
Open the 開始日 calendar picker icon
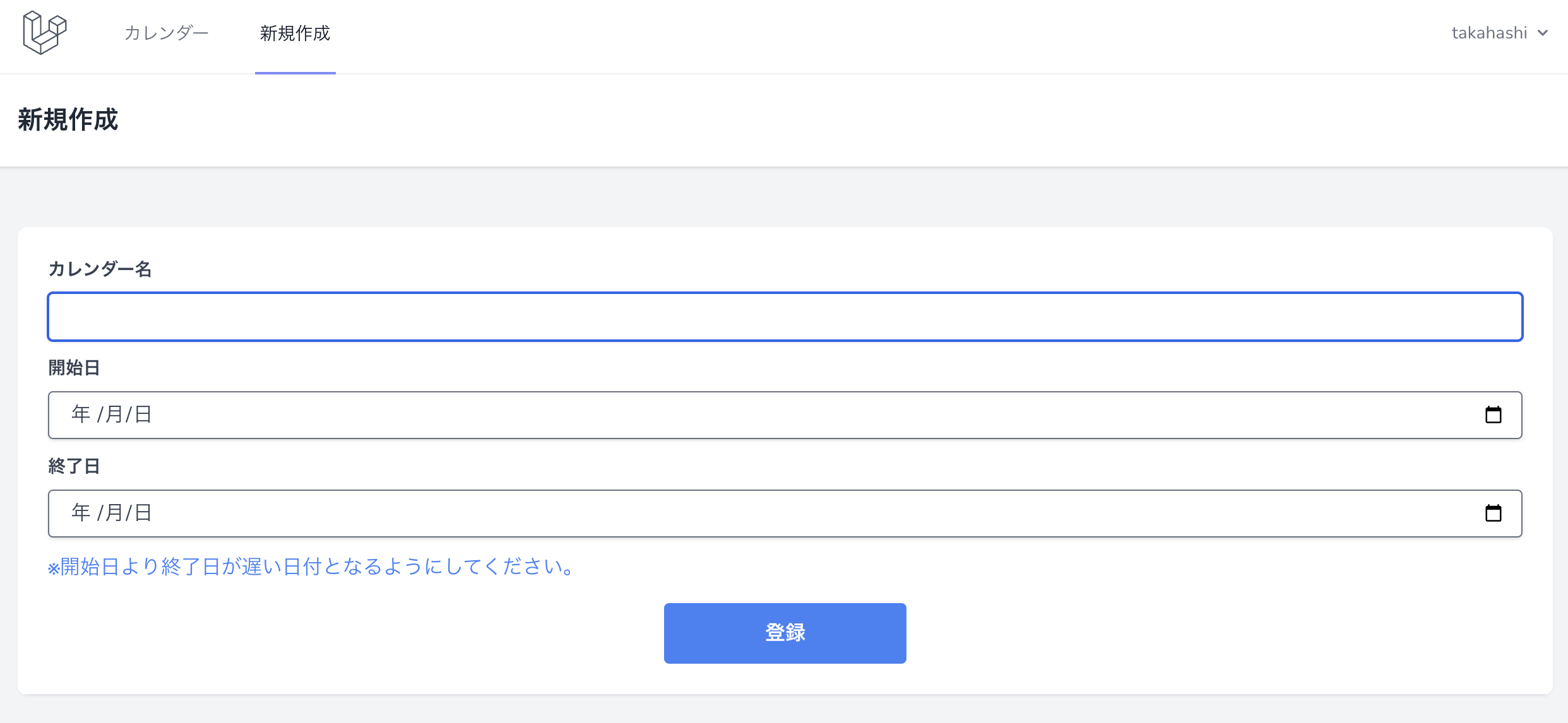pyautogui.click(x=1495, y=414)
